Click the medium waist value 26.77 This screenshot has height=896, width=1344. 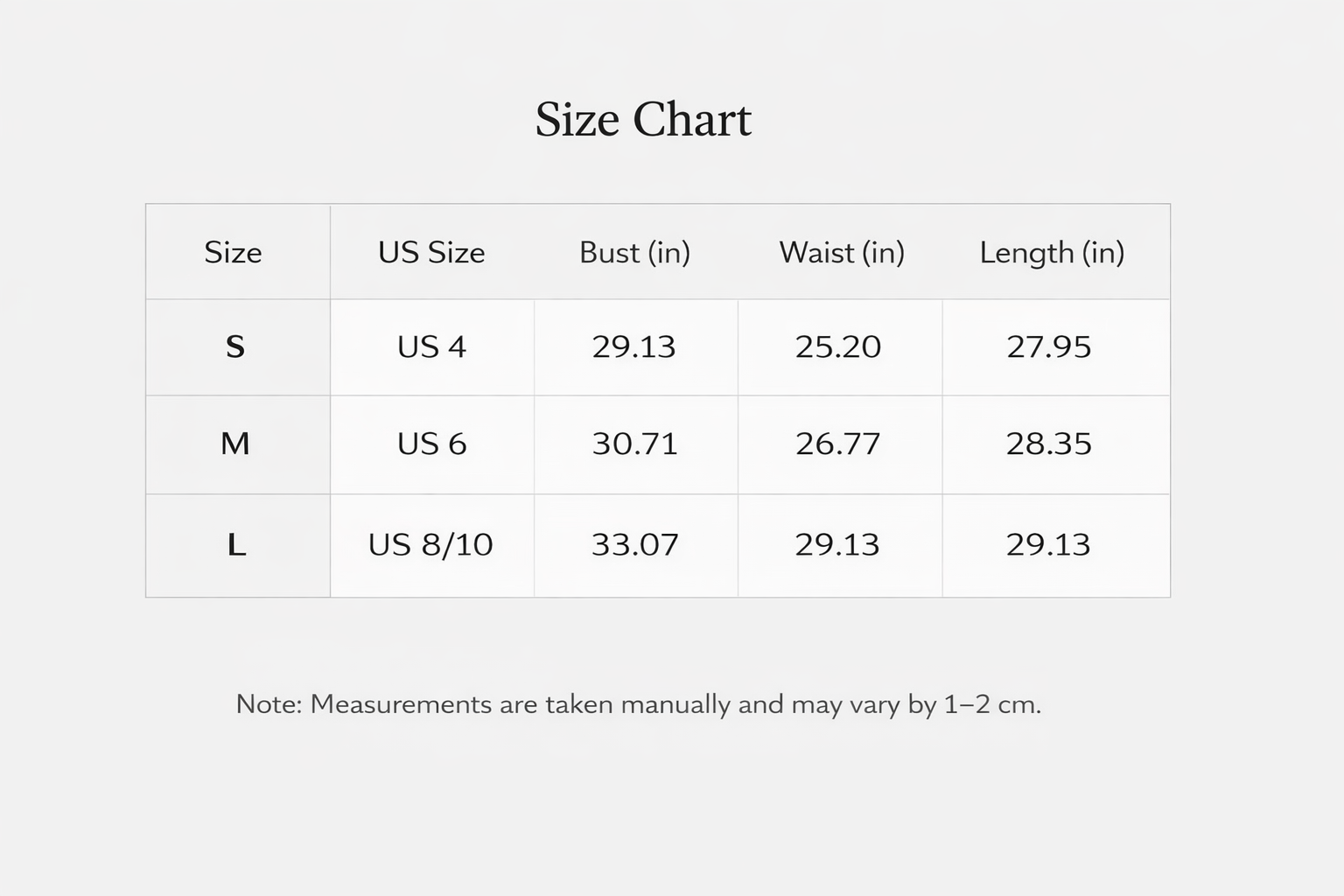[837, 444]
